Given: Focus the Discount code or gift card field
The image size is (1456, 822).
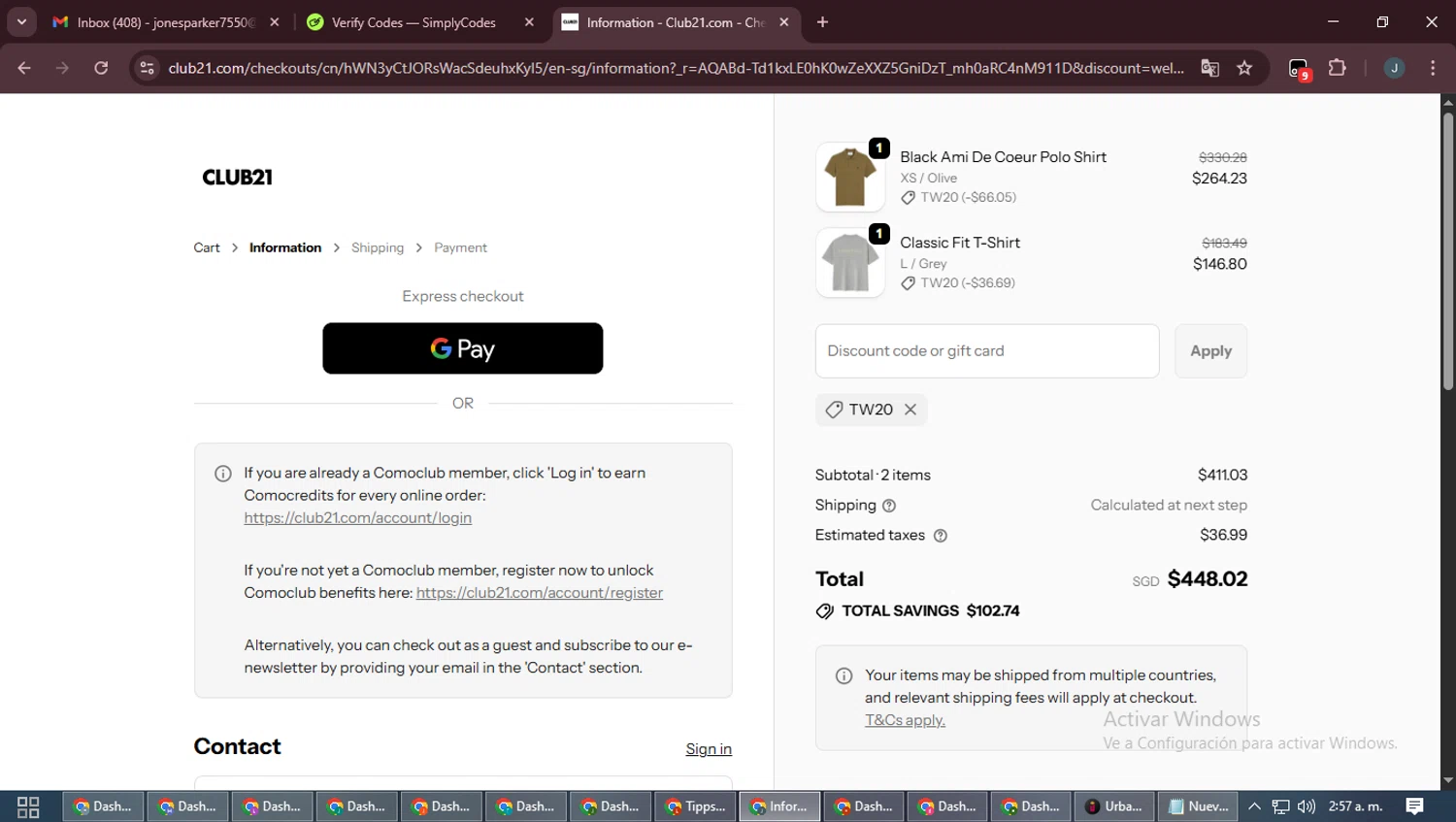Looking at the screenshot, I should click(987, 351).
